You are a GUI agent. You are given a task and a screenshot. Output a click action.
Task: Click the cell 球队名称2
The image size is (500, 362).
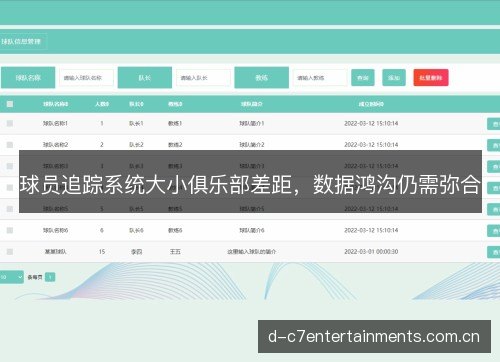click(55, 145)
